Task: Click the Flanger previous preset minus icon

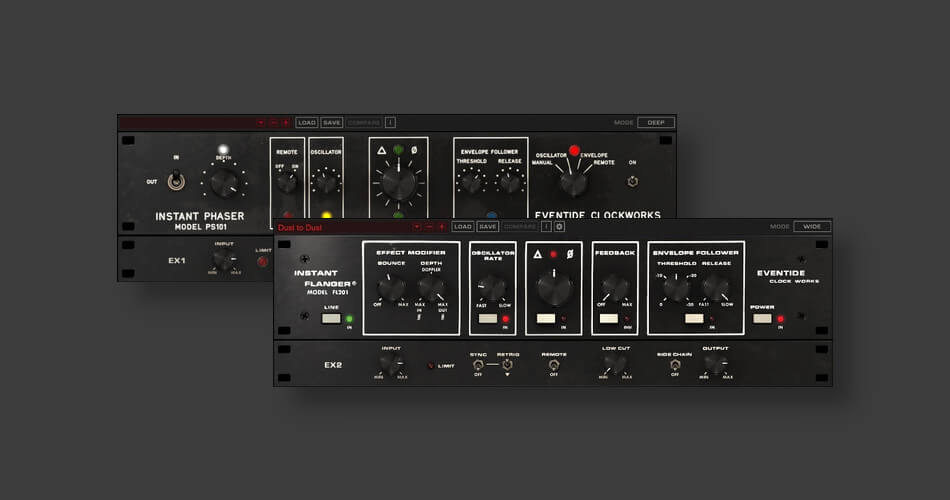Action: (429, 226)
